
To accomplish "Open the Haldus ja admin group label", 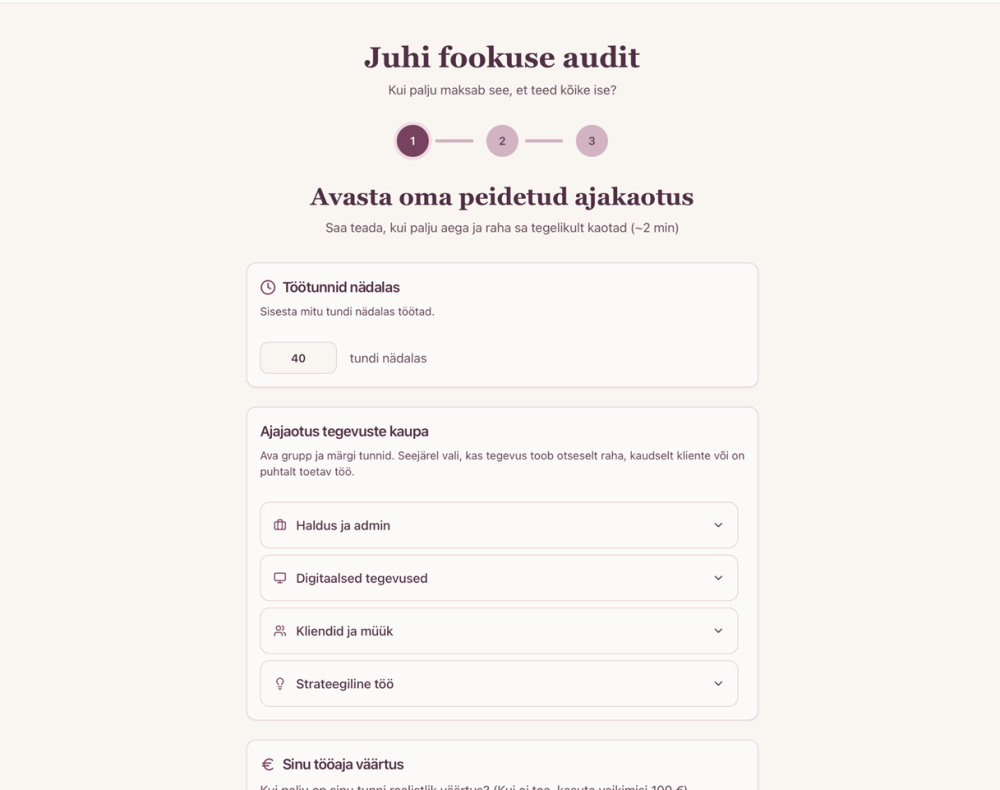I will point(343,525).
